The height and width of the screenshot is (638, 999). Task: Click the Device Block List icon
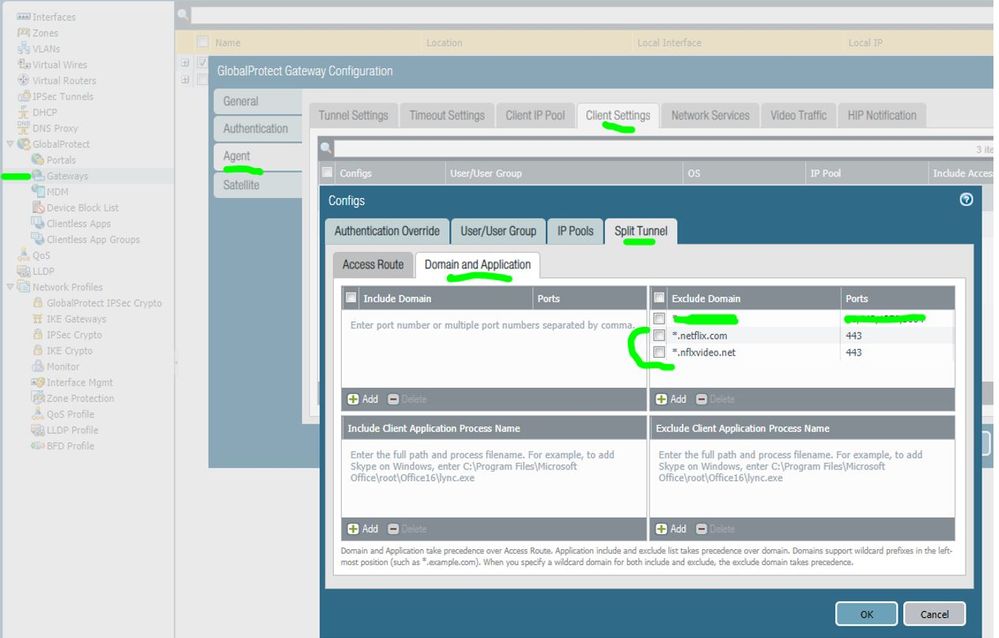tap(38, 208)
